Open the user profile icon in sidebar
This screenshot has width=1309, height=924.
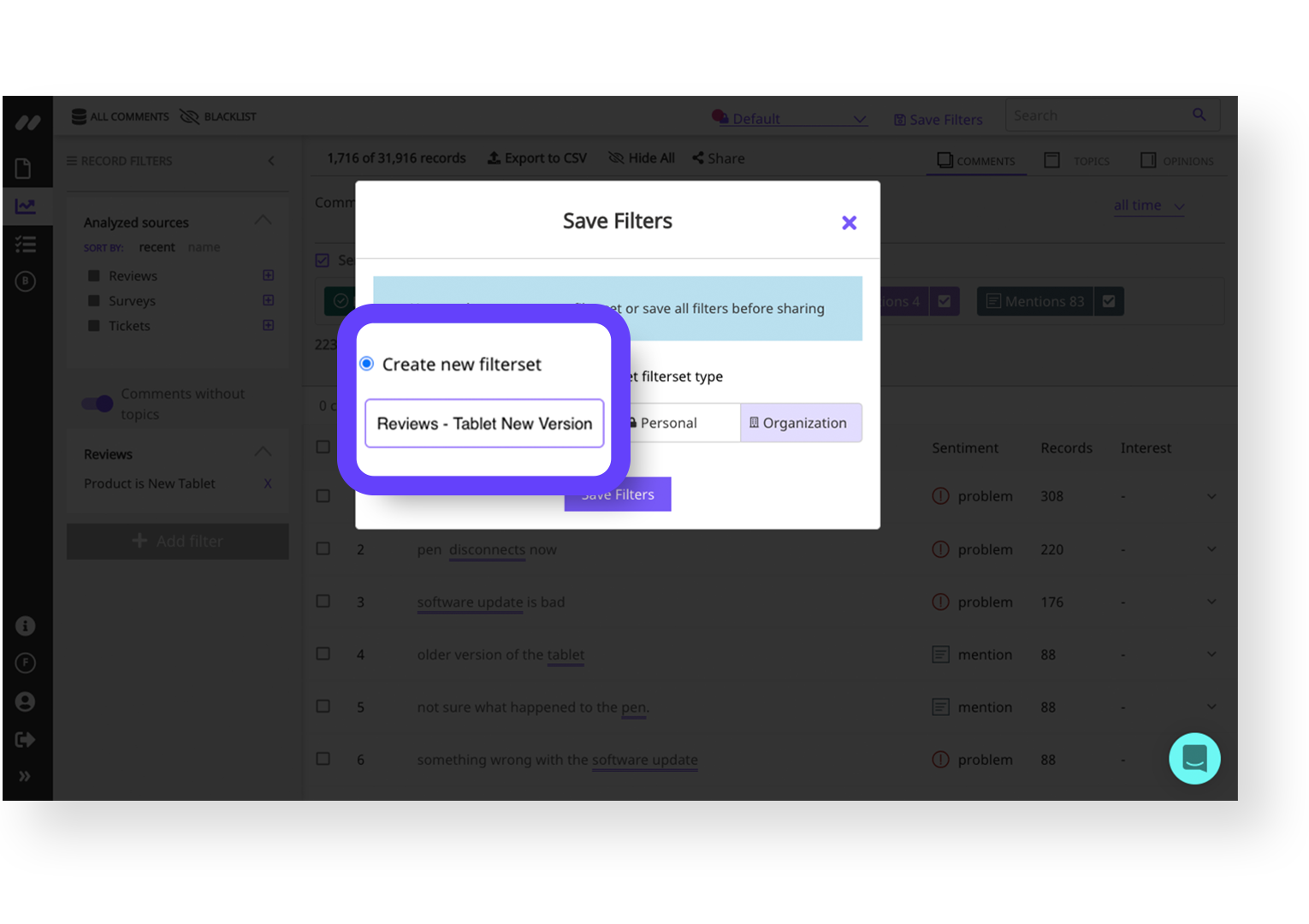tap(25, 701)
